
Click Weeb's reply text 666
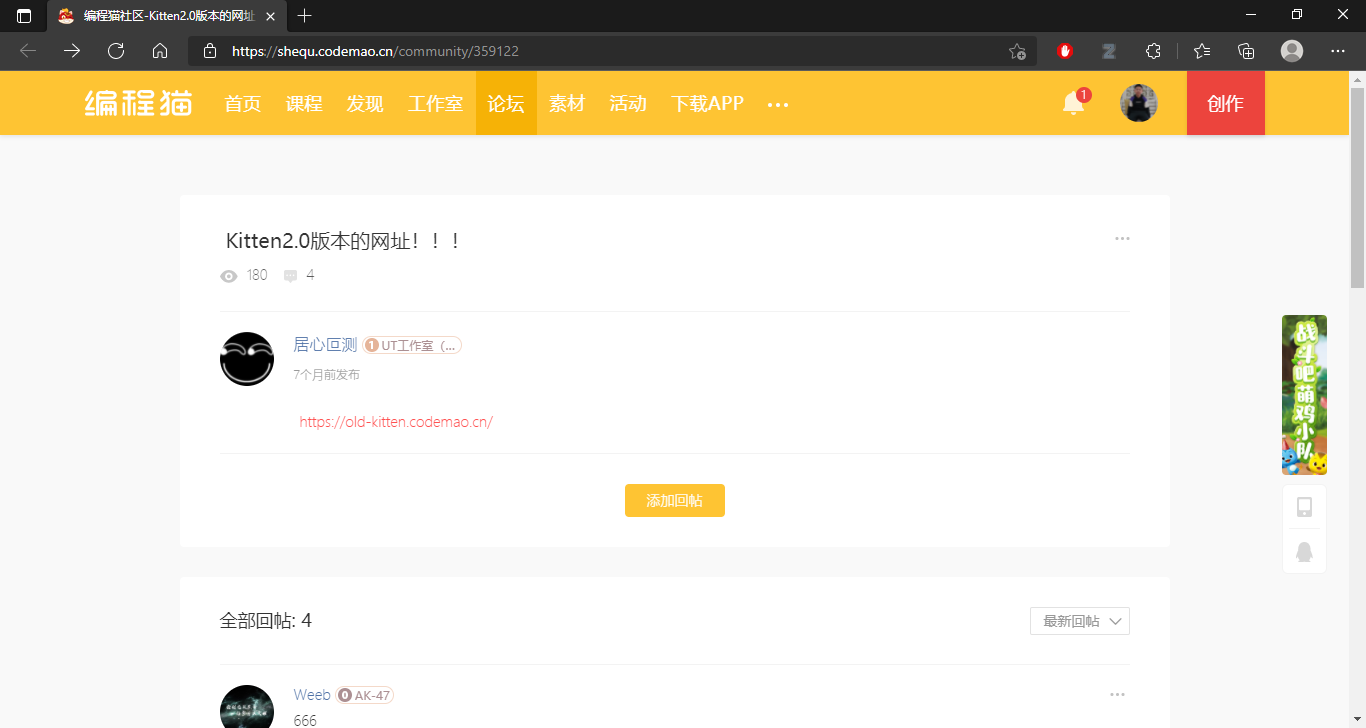point(305,720)
